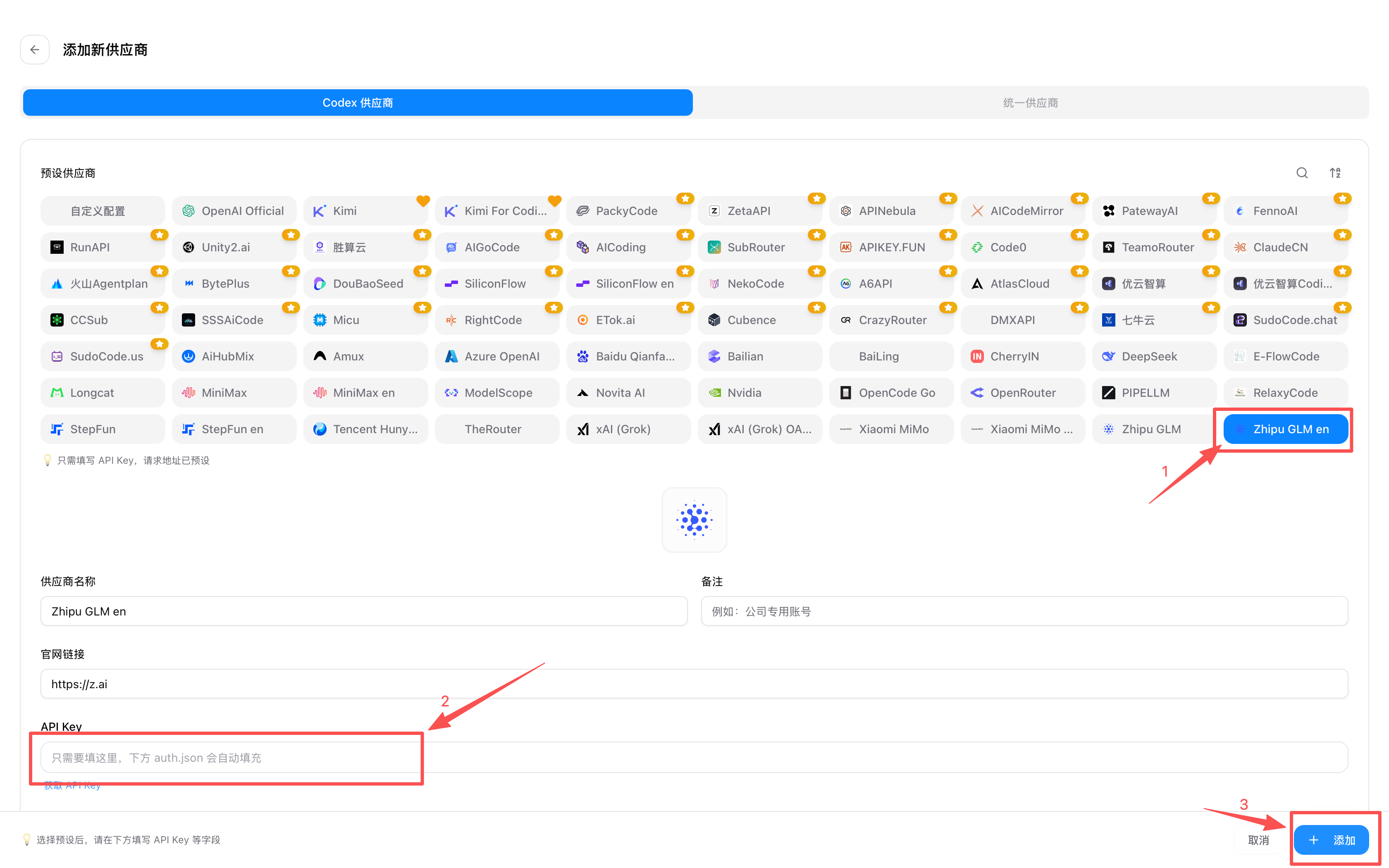Select the MiniMax en preset
1389x868 pixels.
(x=365, y=393)
